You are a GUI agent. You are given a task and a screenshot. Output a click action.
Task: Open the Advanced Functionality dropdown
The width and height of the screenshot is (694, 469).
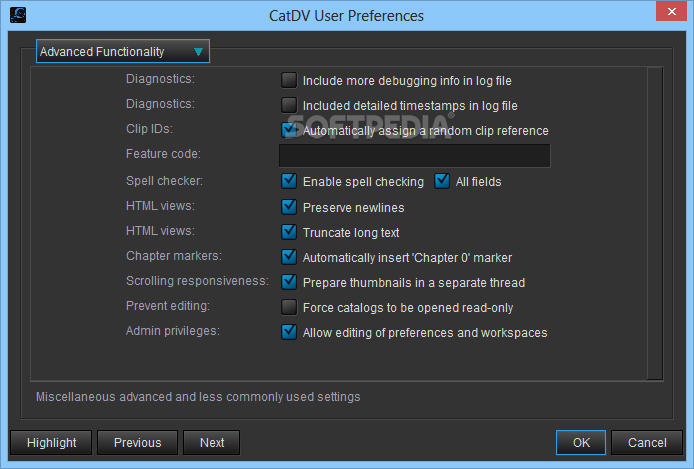(123, 51)
